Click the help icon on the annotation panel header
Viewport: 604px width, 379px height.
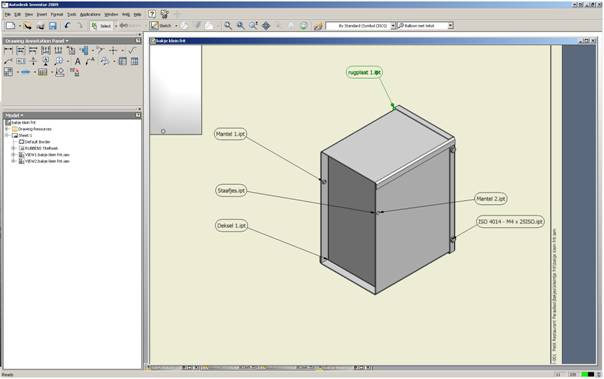[138, 40]
